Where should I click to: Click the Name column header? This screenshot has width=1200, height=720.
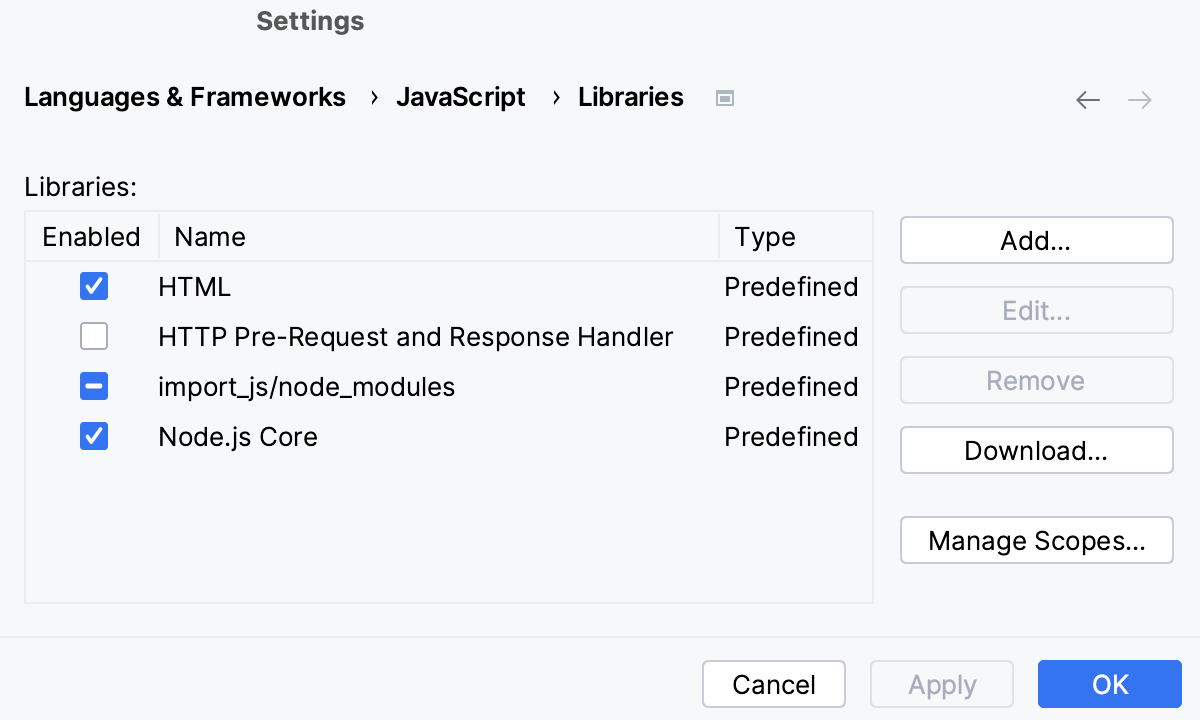pos(209,236)
